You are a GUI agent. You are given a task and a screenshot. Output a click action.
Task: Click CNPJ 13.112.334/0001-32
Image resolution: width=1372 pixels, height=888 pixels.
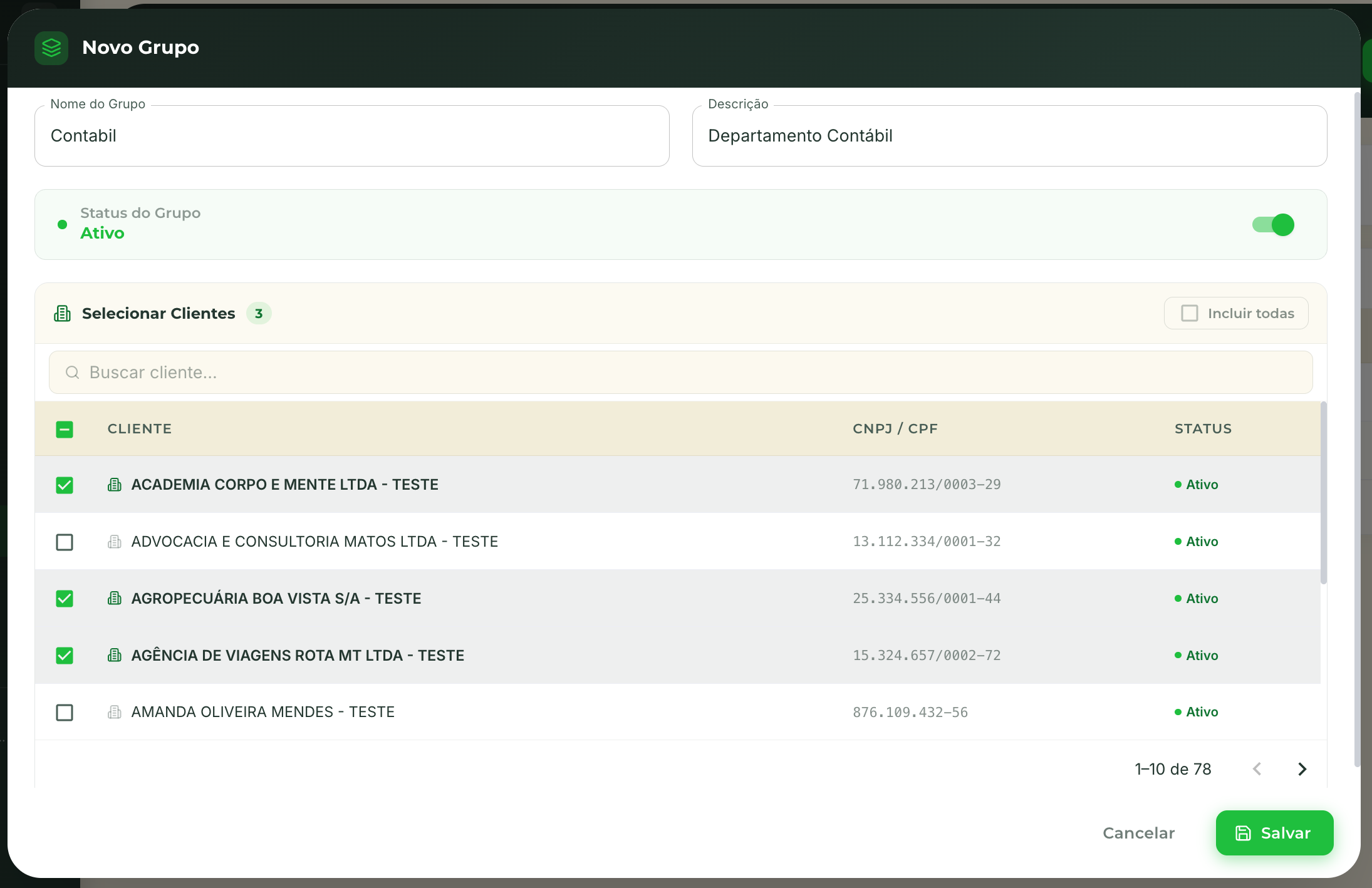(927, 542)
